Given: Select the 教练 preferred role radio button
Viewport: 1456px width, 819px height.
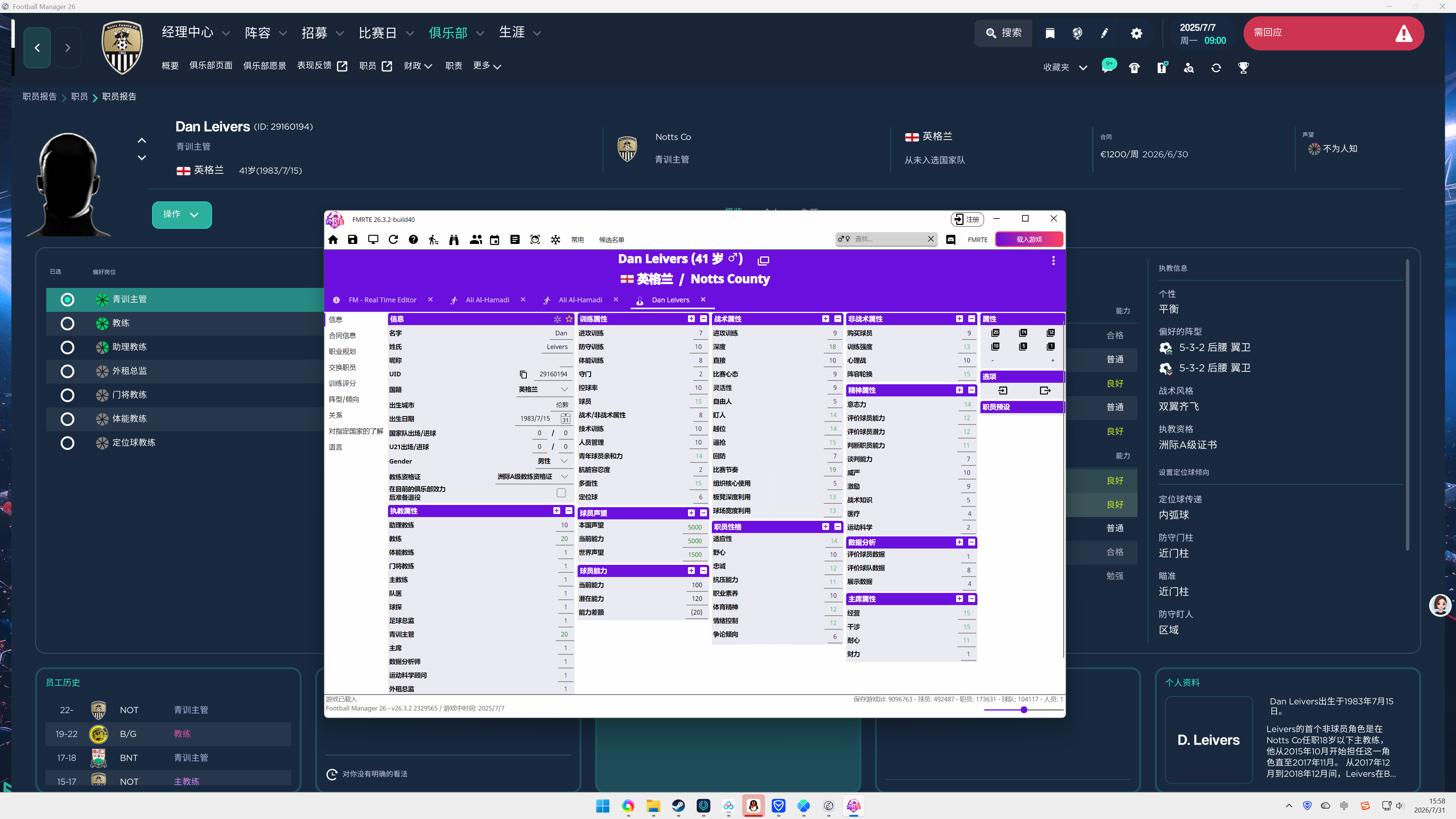Looking at the screenshot, I should click(x=67, y=323).
